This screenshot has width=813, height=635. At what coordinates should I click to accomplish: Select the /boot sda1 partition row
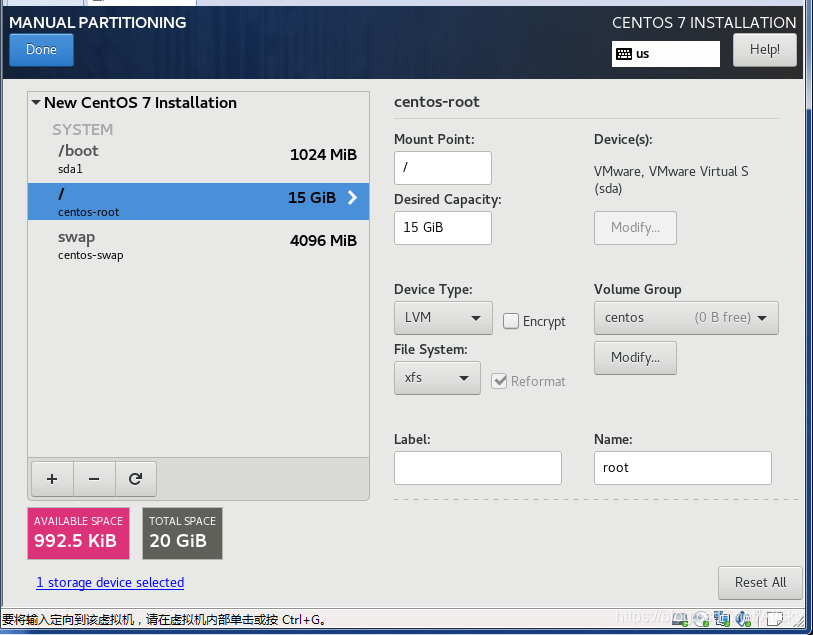[199, 159]
